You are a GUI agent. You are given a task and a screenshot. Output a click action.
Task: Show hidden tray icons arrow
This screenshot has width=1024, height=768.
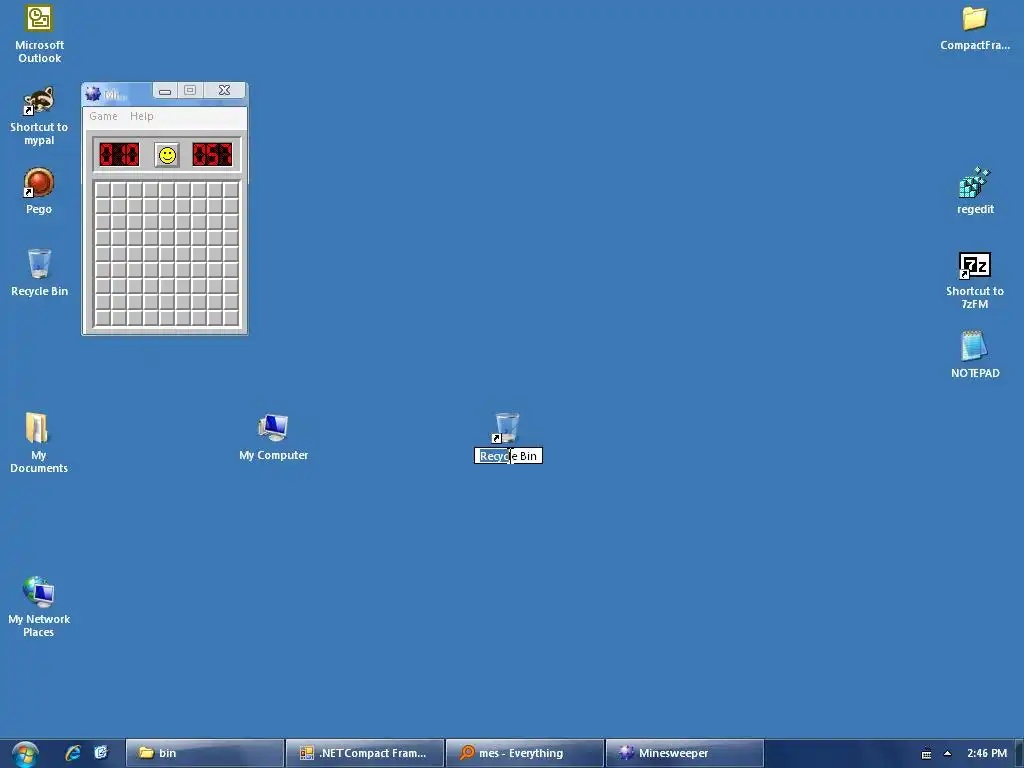pos(948,754)
